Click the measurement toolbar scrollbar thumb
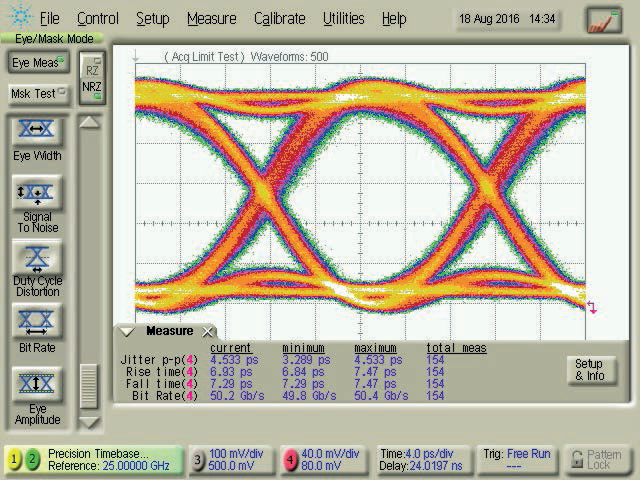640x480 pixels. 90,385
